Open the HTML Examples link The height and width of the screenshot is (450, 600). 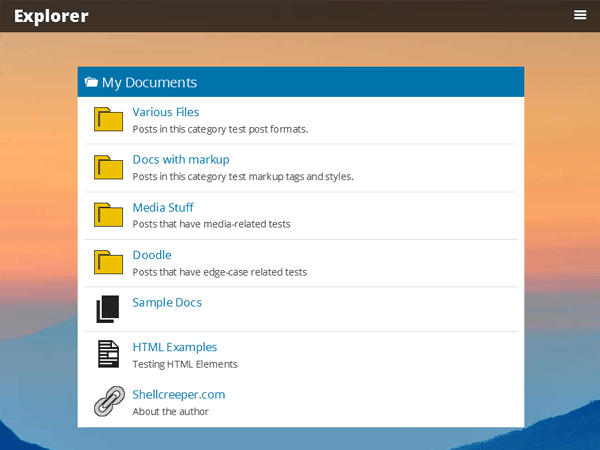pyautogui.click(x=174, y=347)
